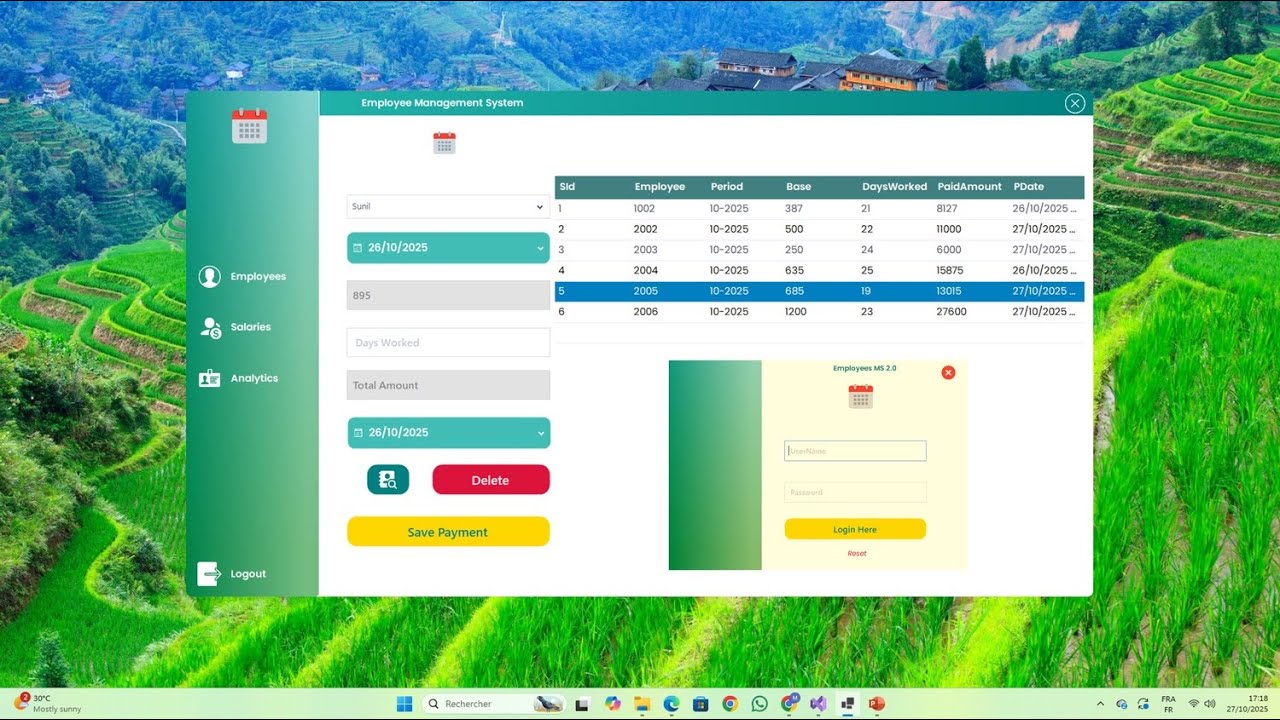Click the Rechercher taskbar search box
Image resolution: width=1280 pixels, height=720 pixels.
tap(493, 704)
